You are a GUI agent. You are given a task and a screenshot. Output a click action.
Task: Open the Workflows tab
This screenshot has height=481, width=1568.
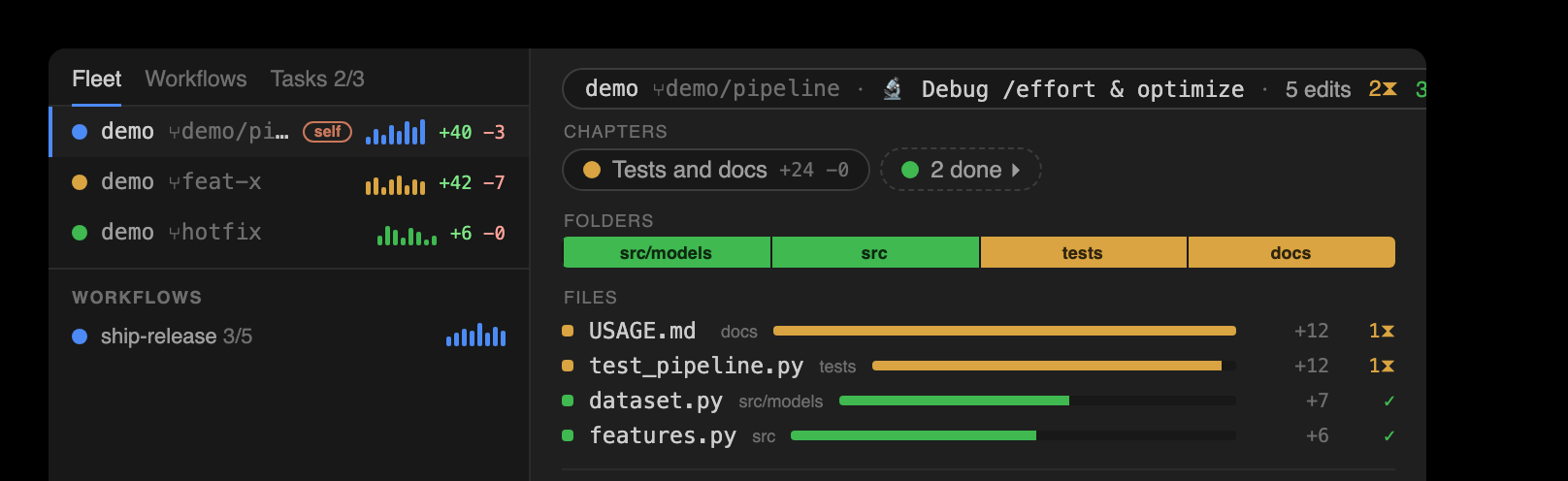coord(196,79)
